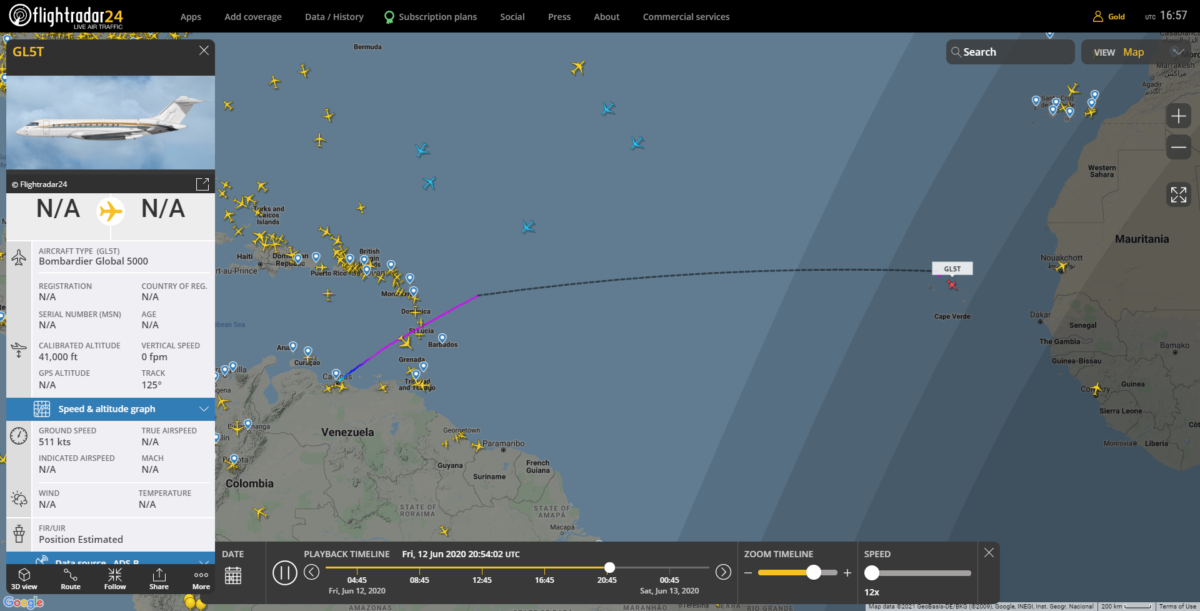
Task: Open the More options menu icon
Action: tap(201, 578)
